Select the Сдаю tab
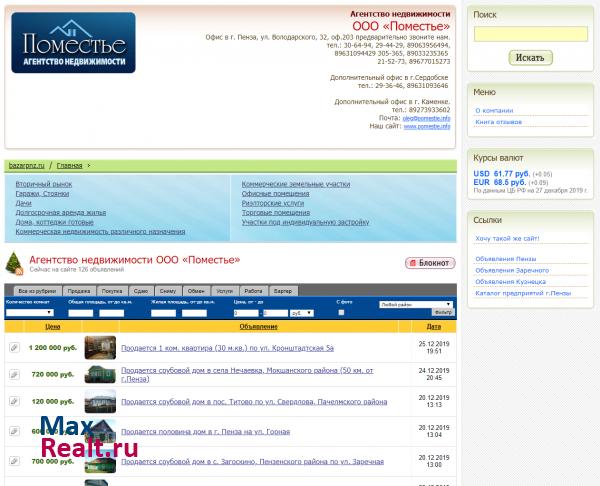 click(x=141, y=291)
